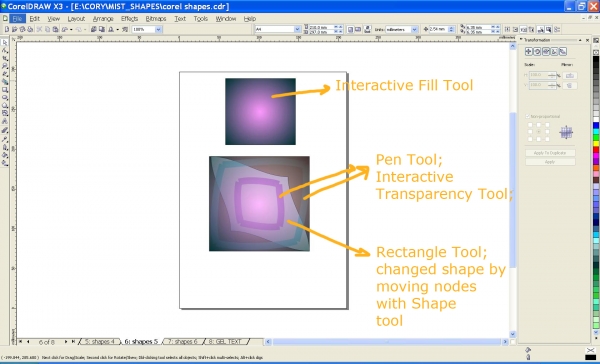The image size is (600, 364).
Task: Open the Zoom levels dropdown
Action: click(158, 29)
